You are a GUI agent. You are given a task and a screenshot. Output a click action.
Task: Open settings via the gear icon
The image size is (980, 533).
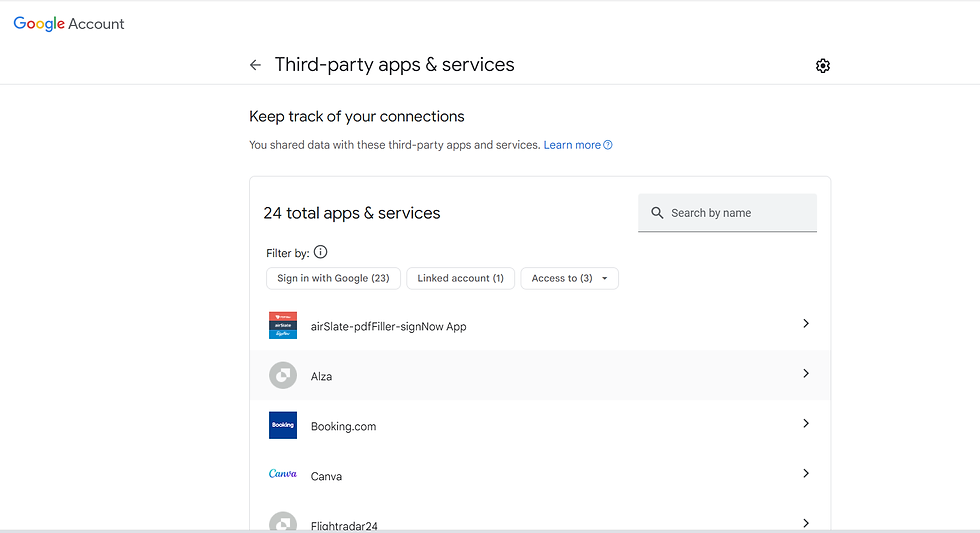pyautogui.click(x=822, y=66)
